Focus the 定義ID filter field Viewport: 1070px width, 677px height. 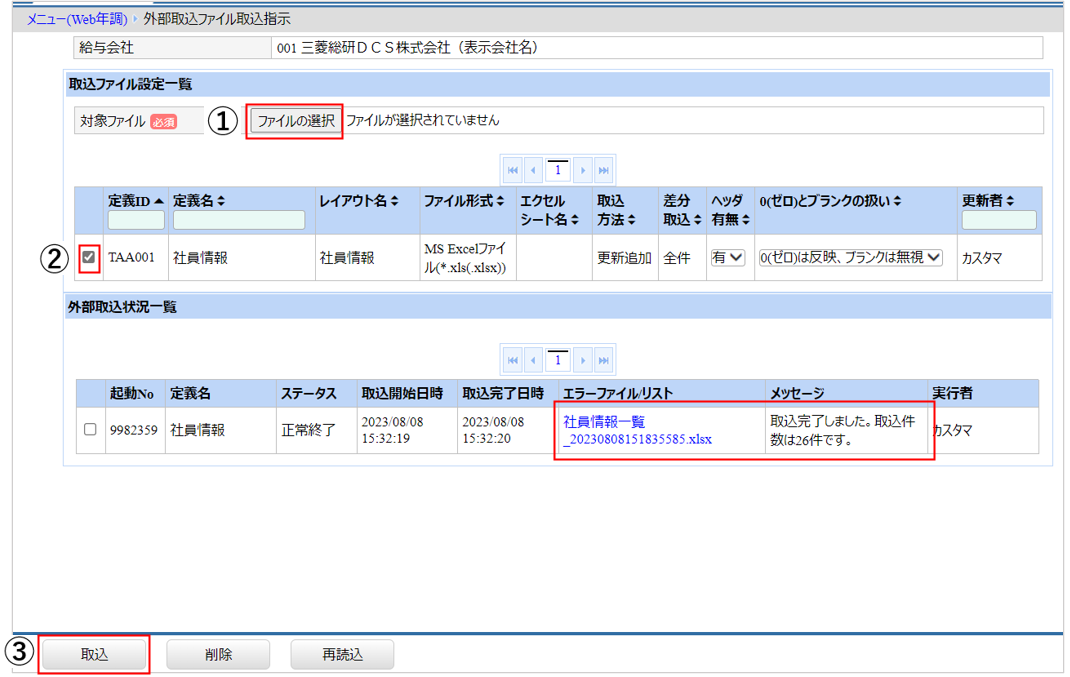[x=136, y=220]
